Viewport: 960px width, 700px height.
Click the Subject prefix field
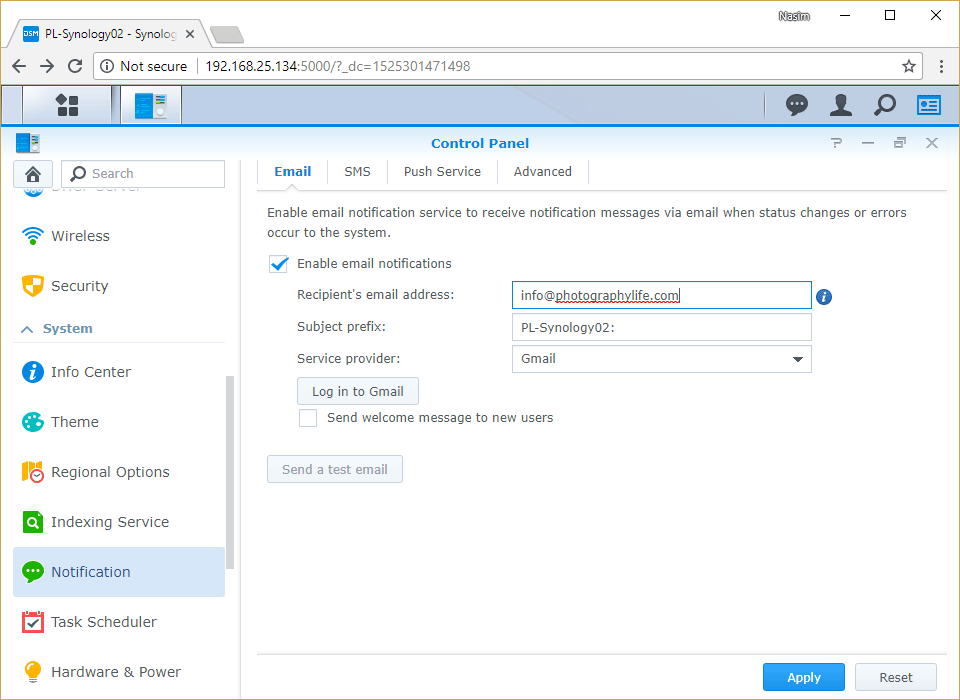(662, 327)
